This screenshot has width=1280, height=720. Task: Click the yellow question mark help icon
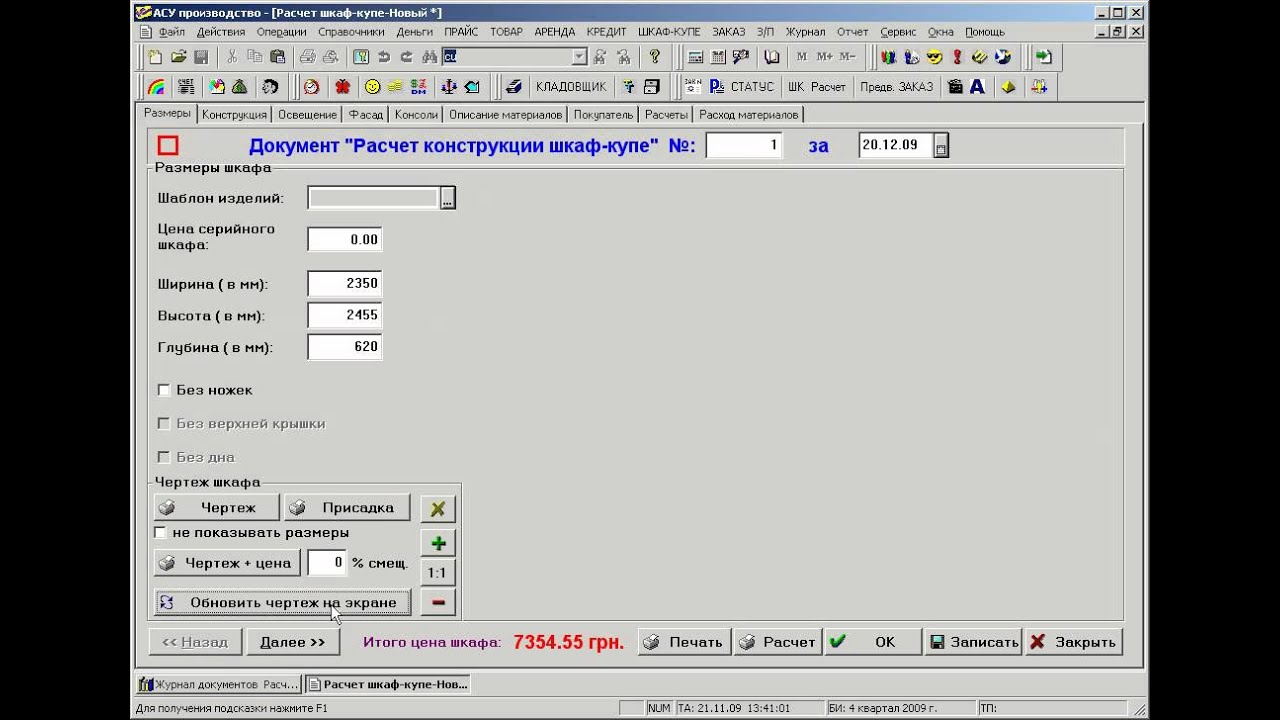[654, 57]
